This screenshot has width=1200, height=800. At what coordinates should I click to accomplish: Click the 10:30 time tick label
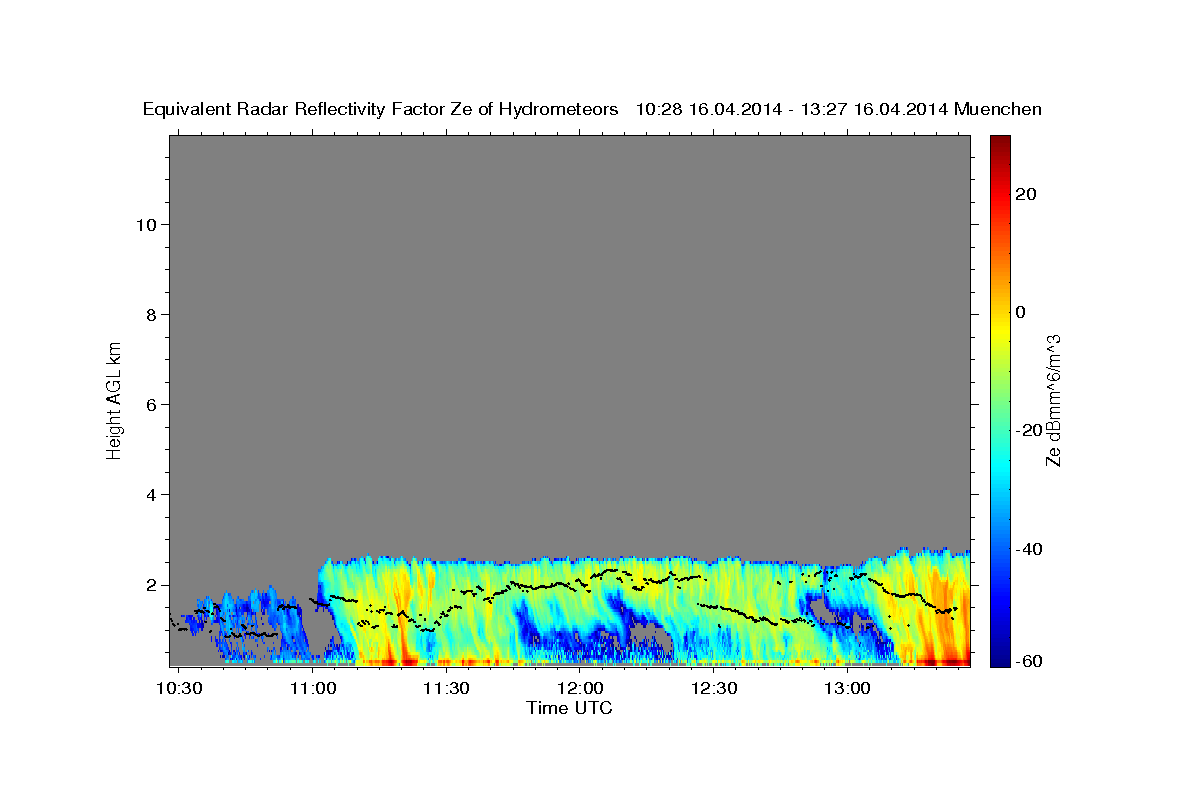click(x=180, y=689)
